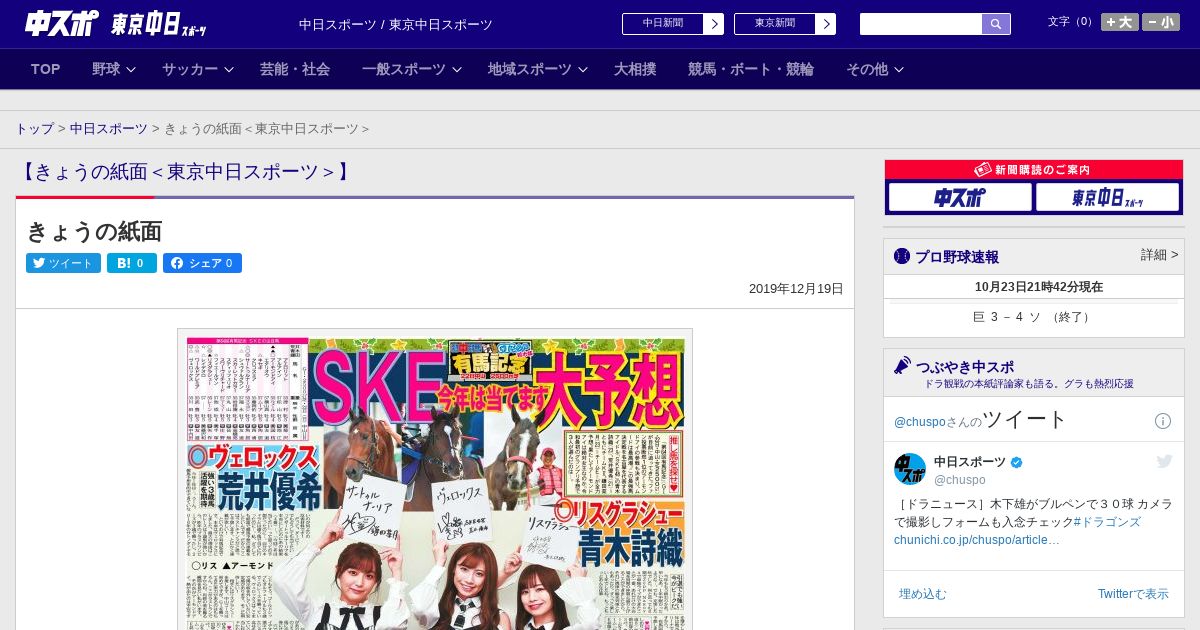Focus the header search input field
This screenshot has height=630, width=1200.
(921, 24)
